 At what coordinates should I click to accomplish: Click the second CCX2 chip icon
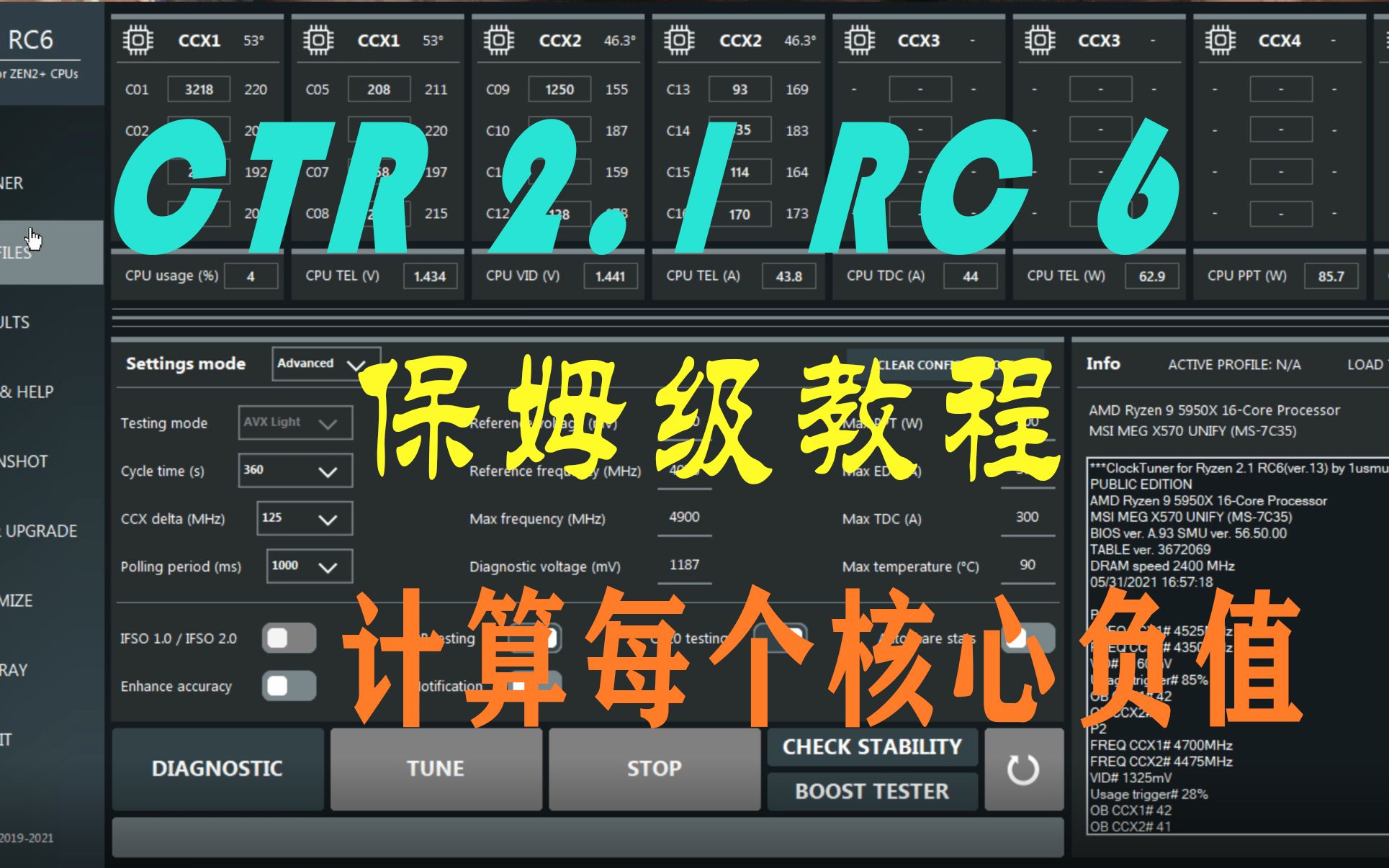(x=678, y=40)
